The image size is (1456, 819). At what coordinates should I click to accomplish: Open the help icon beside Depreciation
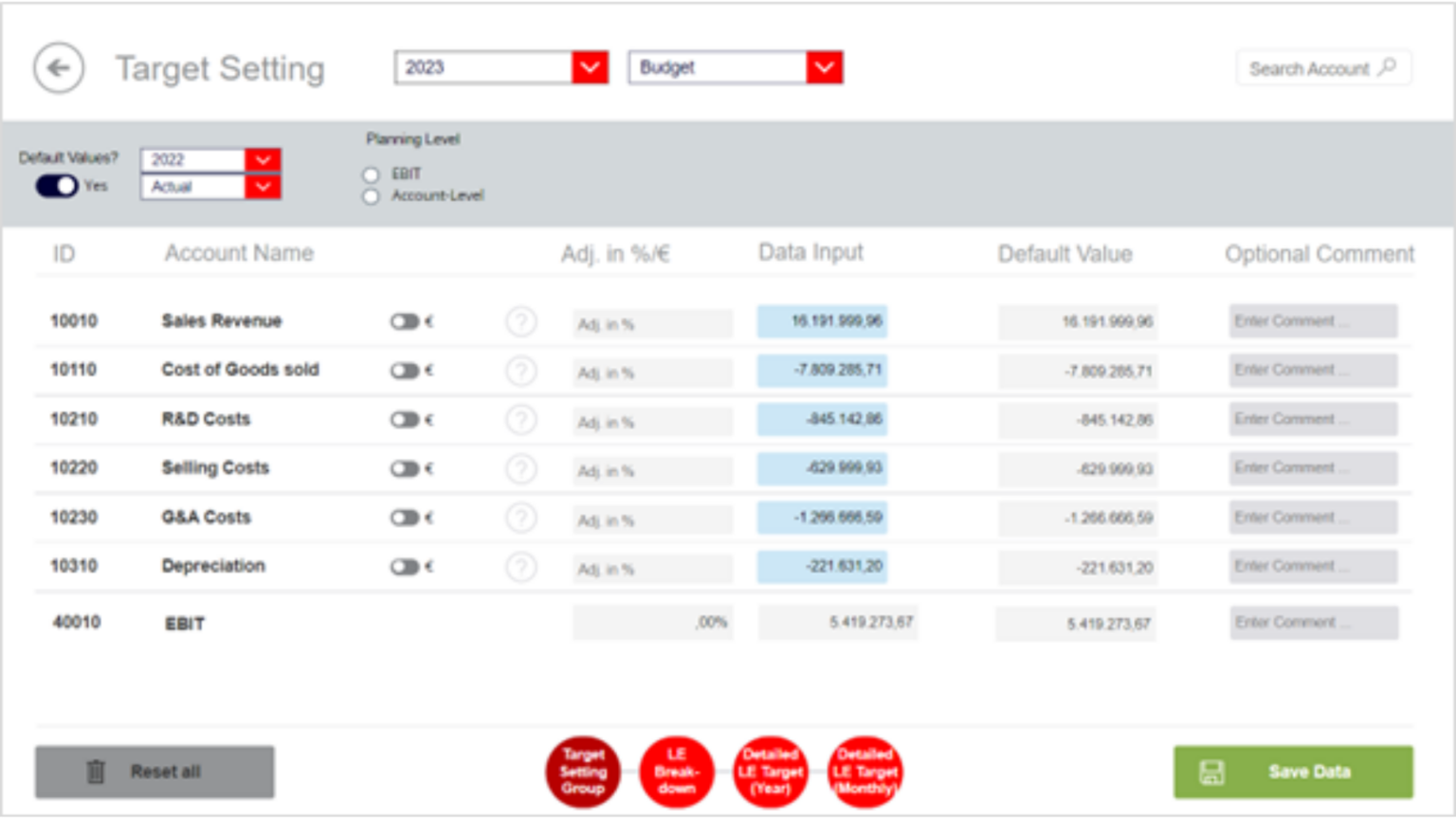coord(521,568)
